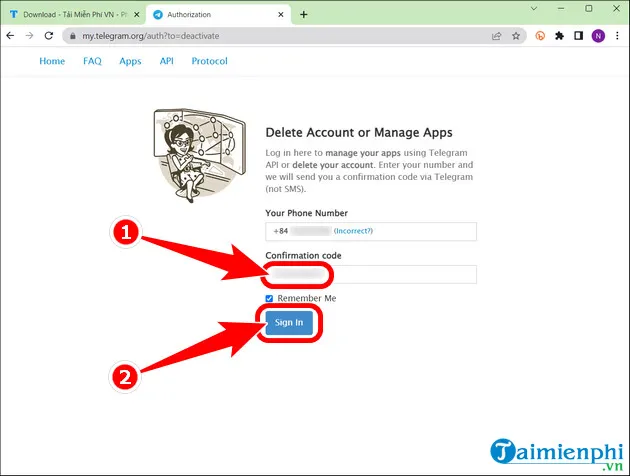
Task: Open the purple N profile avatar
Action: pyautogui.click(x=598, y=36)
